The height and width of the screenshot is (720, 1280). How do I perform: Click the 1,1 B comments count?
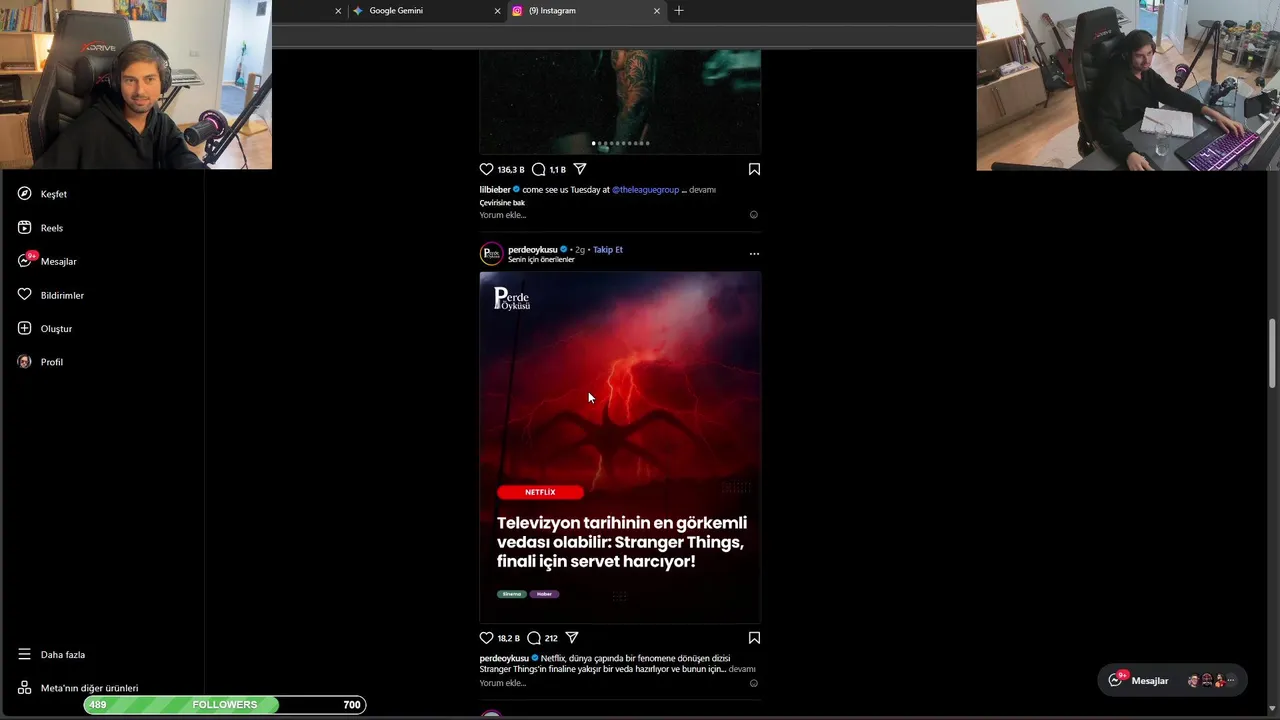pos(557,170)
